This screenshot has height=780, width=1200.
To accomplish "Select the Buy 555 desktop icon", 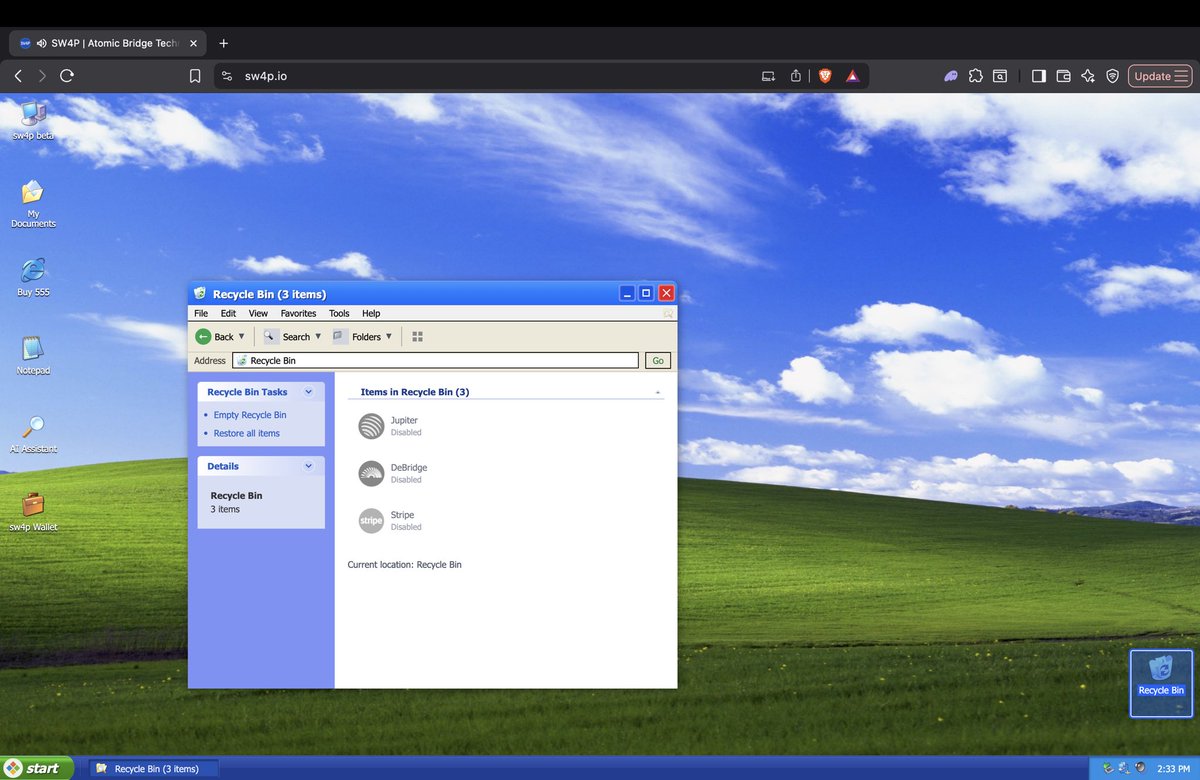I will [33, 277].
